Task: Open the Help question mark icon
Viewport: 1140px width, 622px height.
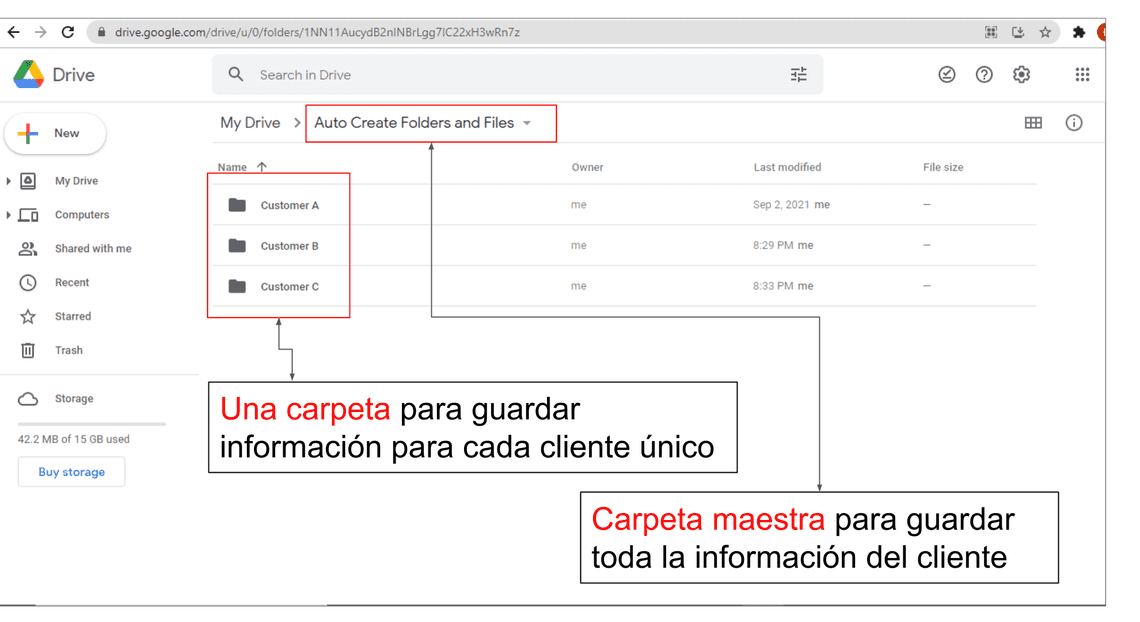Action: tap(984, 75)
